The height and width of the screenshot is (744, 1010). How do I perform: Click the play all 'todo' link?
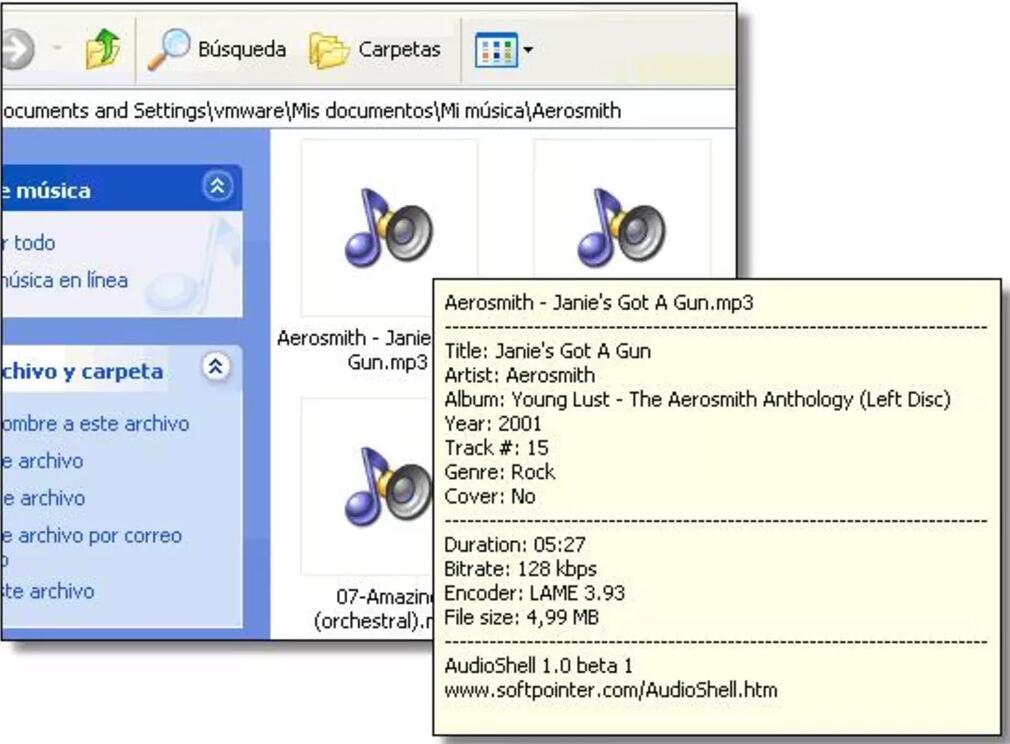32,243
